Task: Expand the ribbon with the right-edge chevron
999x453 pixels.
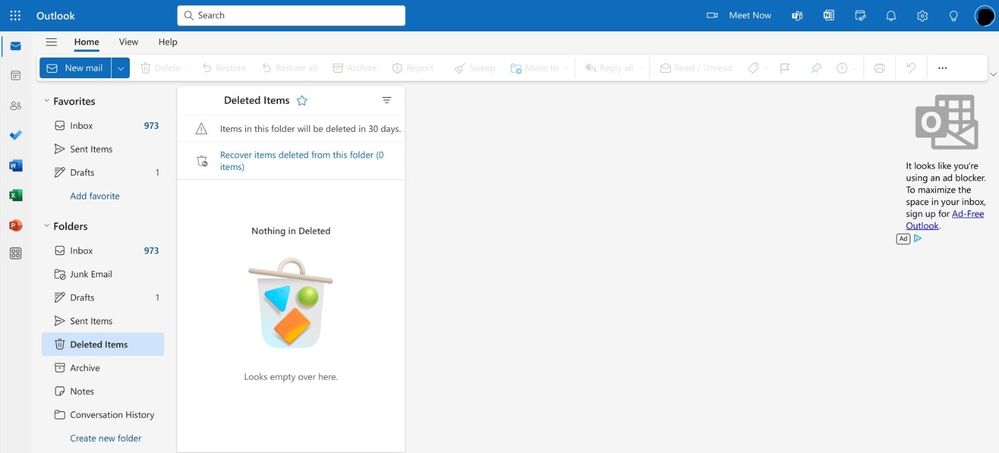Action: pyautogui.click(x=993, y=75)
